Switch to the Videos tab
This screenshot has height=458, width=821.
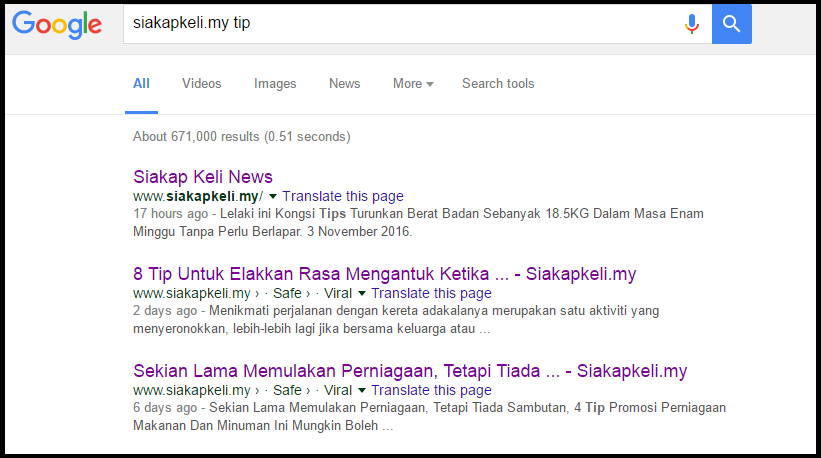click(202, 84)
